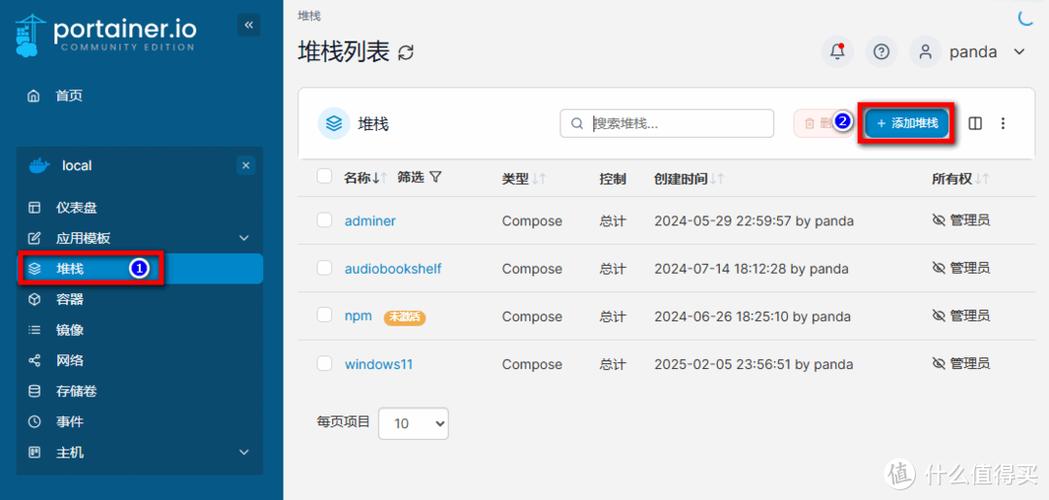Click the dashboard icon beside 仪表盘
The image size is (1049, 500).
pos(34,207)
